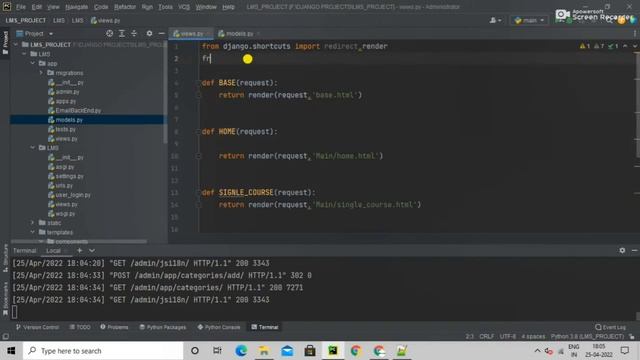This screenshot has width=640, height=360.
Task: Click the Project tool window side tab
Action: (5, 41)
